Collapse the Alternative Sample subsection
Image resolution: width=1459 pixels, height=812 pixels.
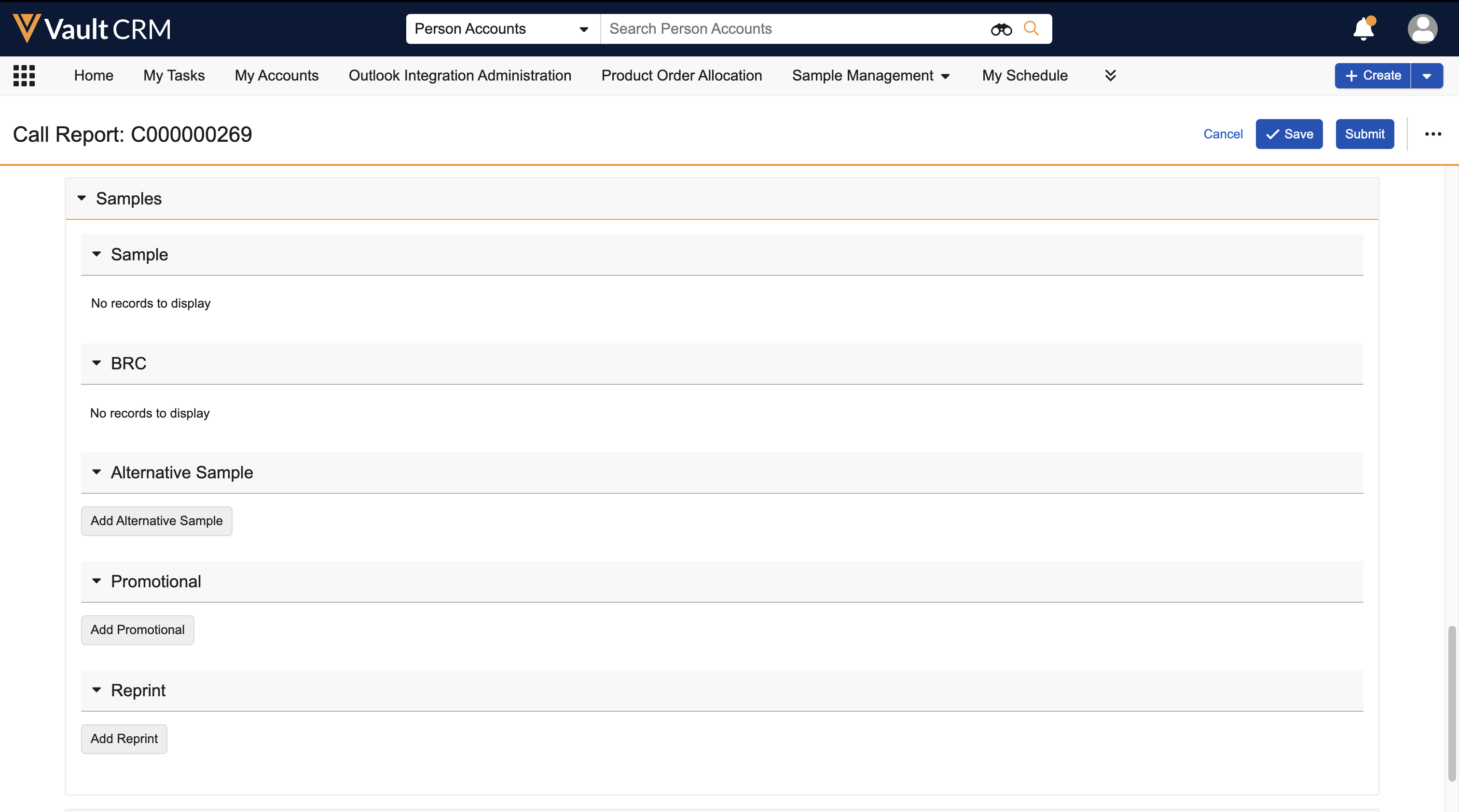pyautogui.click(x=97, y=473)
